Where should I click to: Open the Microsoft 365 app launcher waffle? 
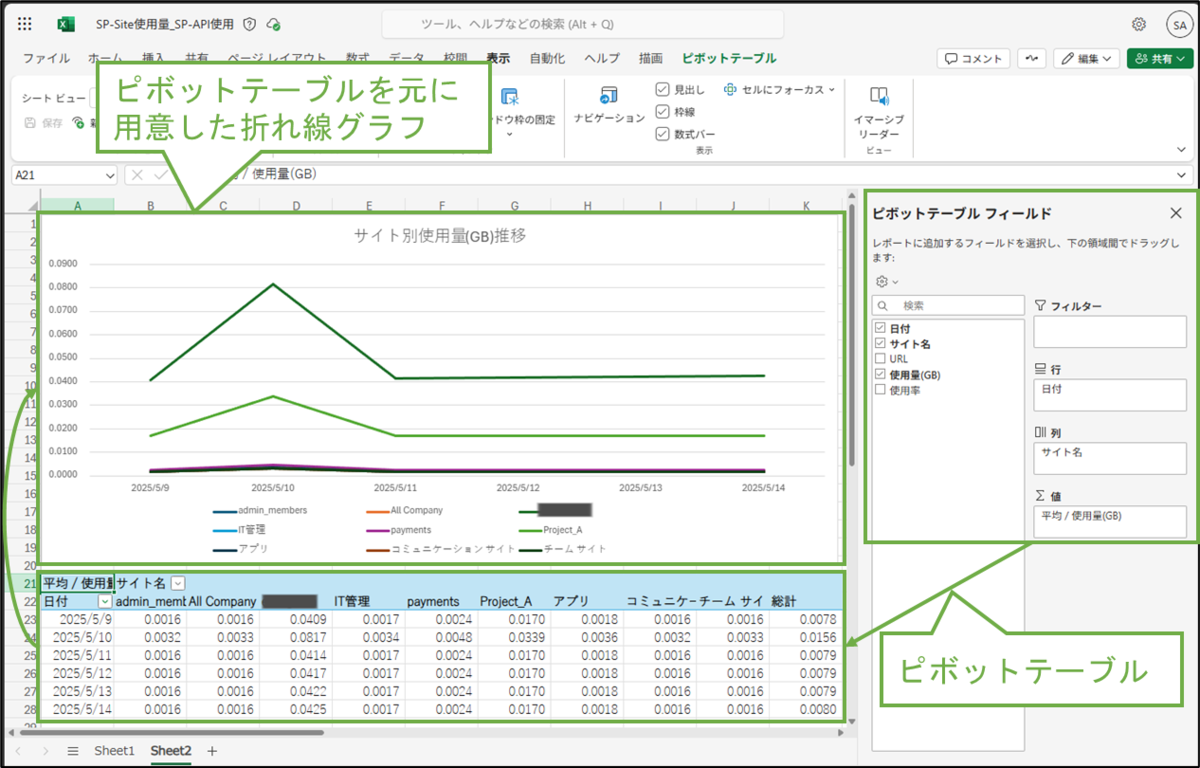coord(25,24)
